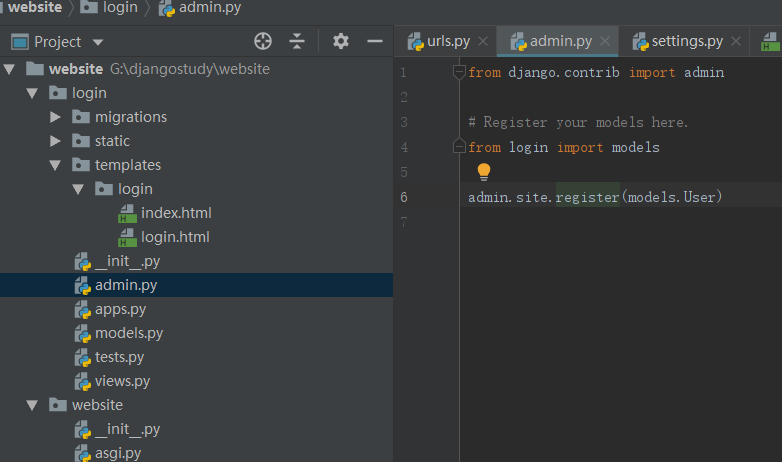782x462 pixels.
Task: Expand the migrations folder
Action: click(x=56, y=117)
